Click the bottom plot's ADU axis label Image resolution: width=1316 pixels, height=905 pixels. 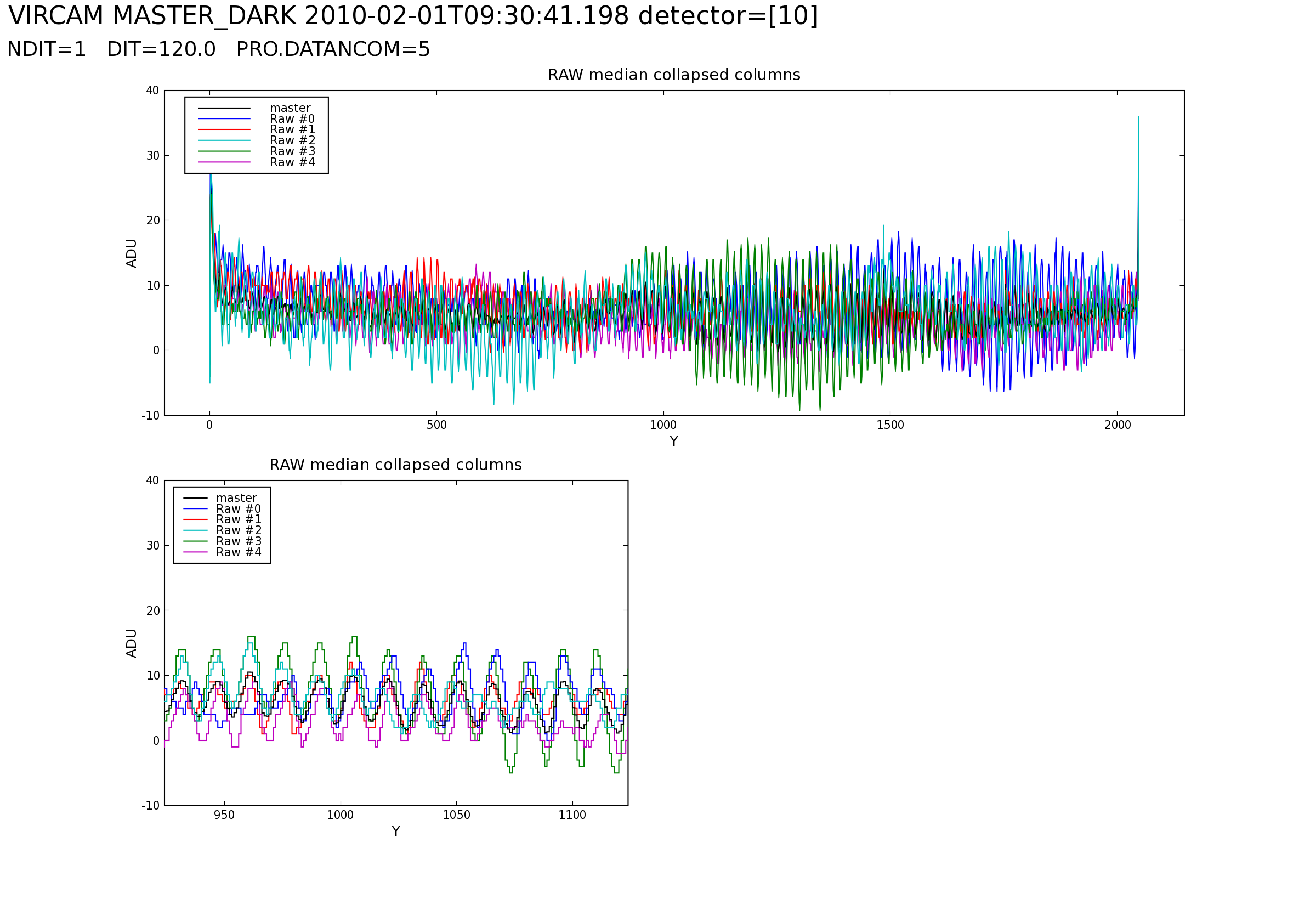point(132,643)
